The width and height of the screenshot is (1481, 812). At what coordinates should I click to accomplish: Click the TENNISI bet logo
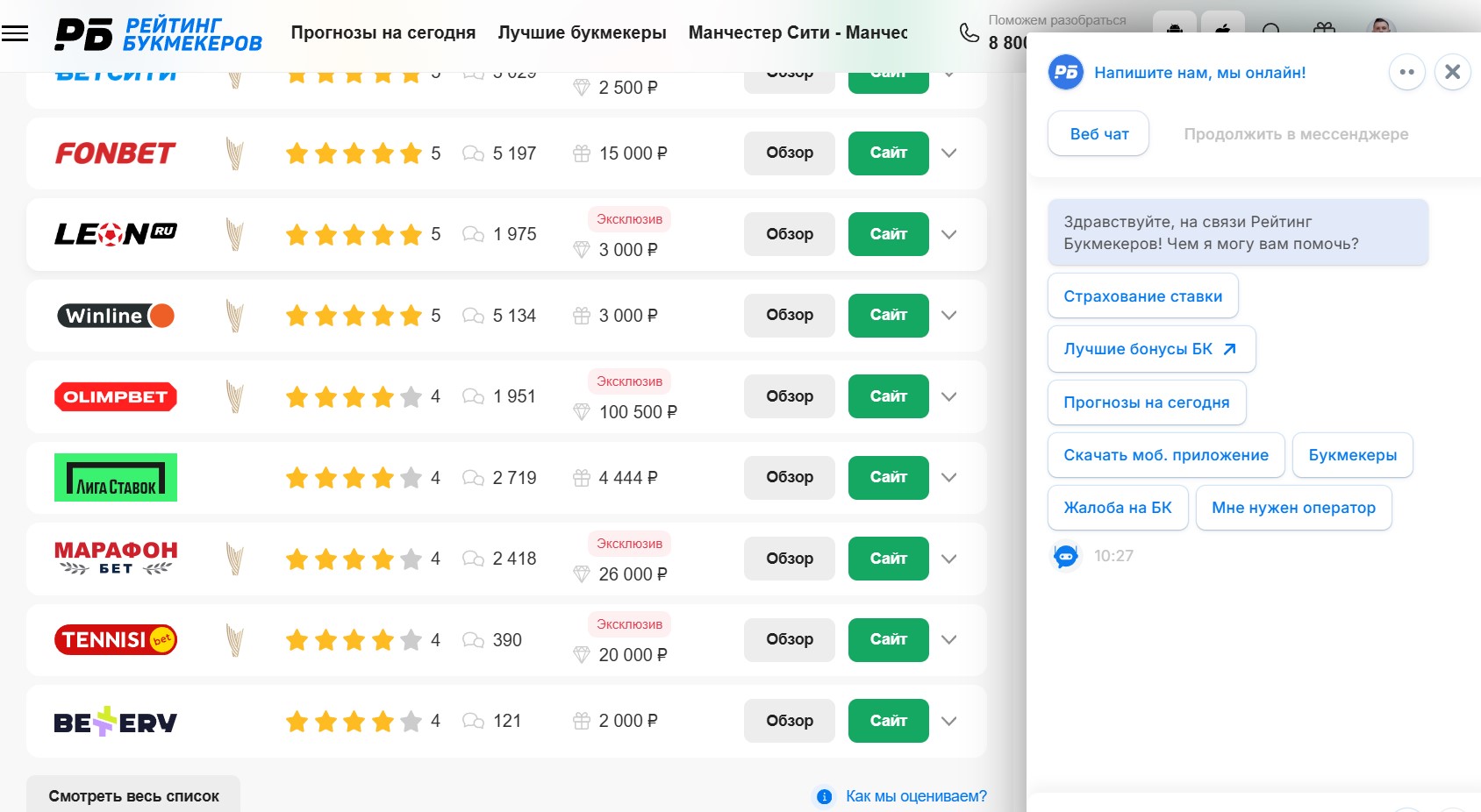click(116, 639)
